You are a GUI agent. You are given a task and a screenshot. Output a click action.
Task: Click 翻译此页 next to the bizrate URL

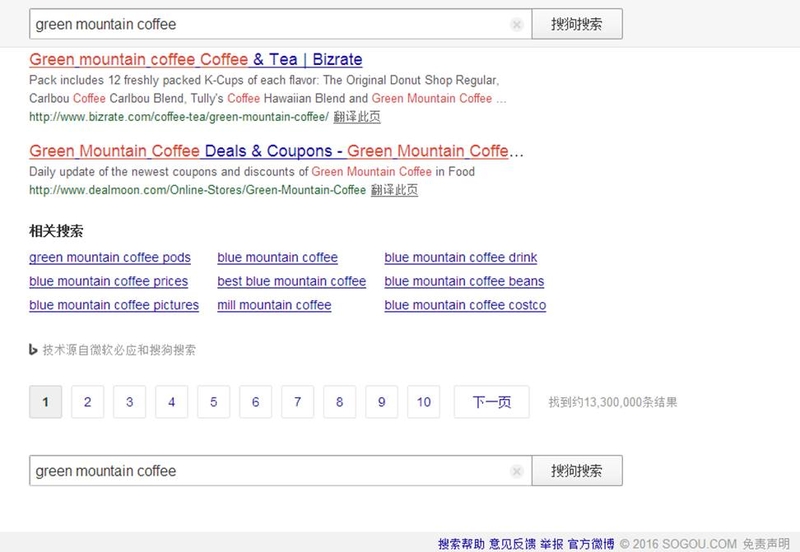pos(357,117)
